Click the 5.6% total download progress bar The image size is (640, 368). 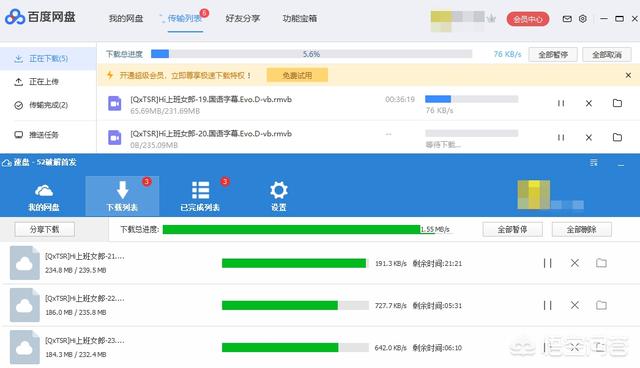311,54
